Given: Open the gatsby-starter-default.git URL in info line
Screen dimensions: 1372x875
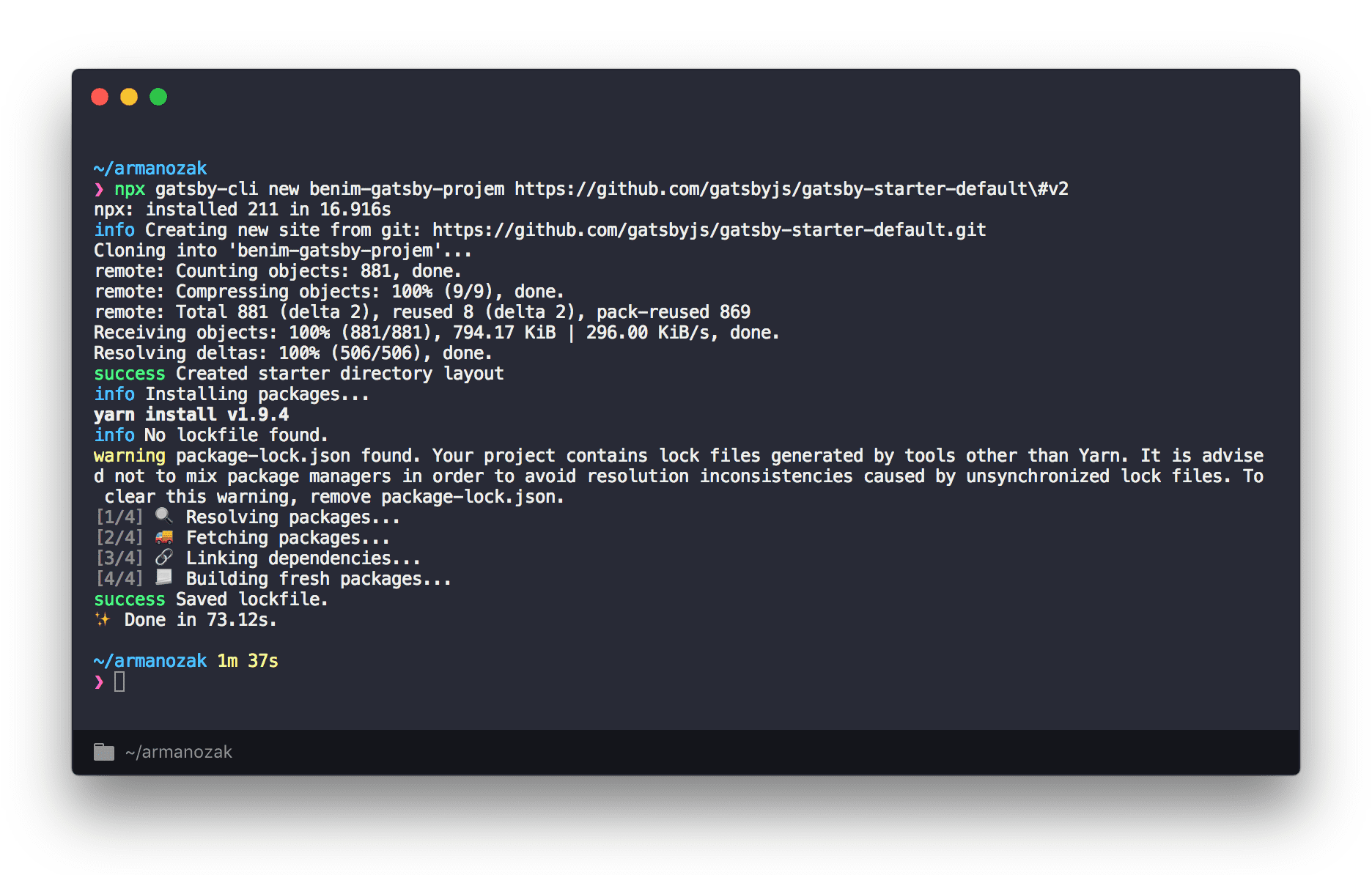Looking at the screenshot, I should [709, 230].
